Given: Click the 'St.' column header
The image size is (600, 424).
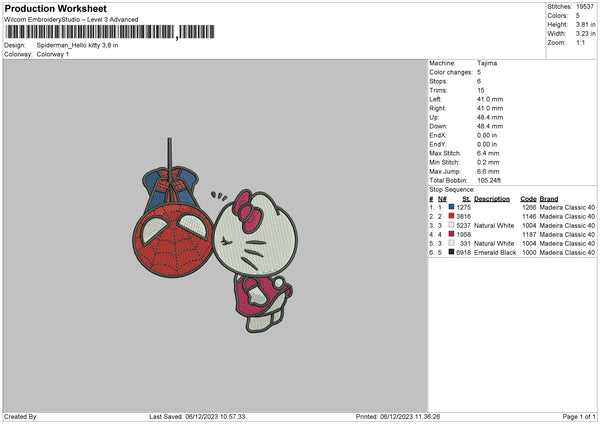Looking at the screenshot, I should tap(466, 199).
